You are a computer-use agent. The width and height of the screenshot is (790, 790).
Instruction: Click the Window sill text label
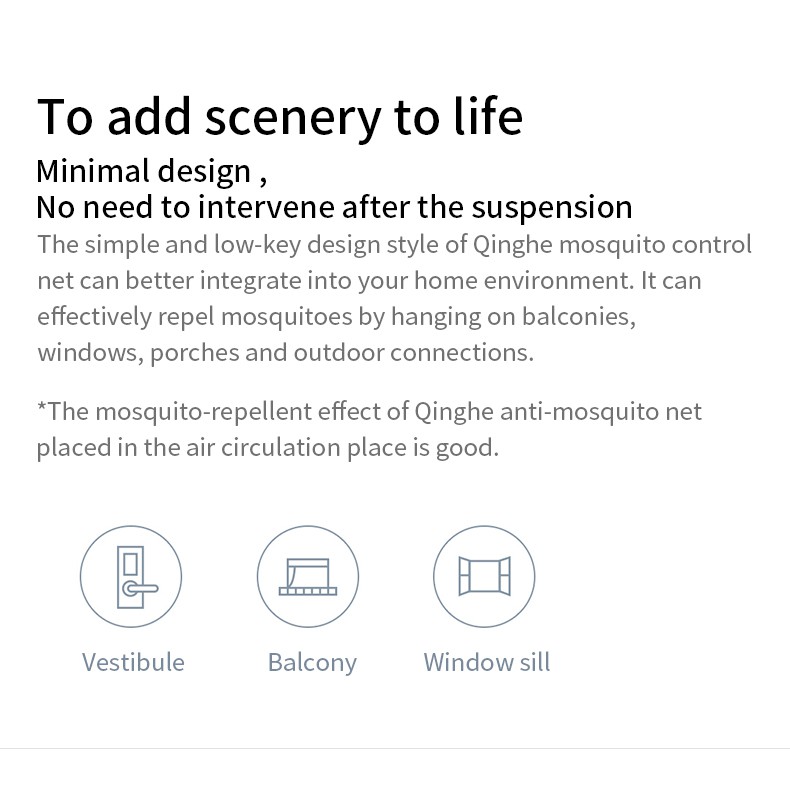487,662
